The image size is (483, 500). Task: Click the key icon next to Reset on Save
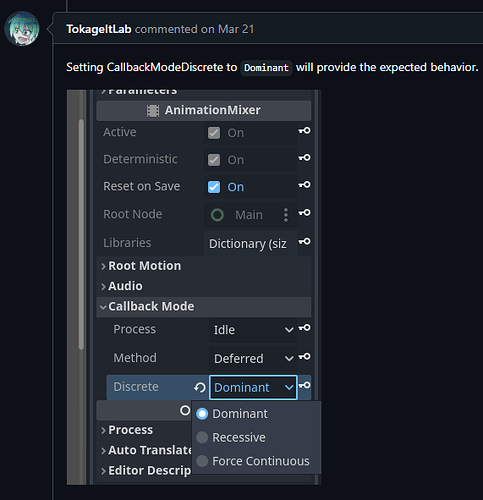click(305, 184)
